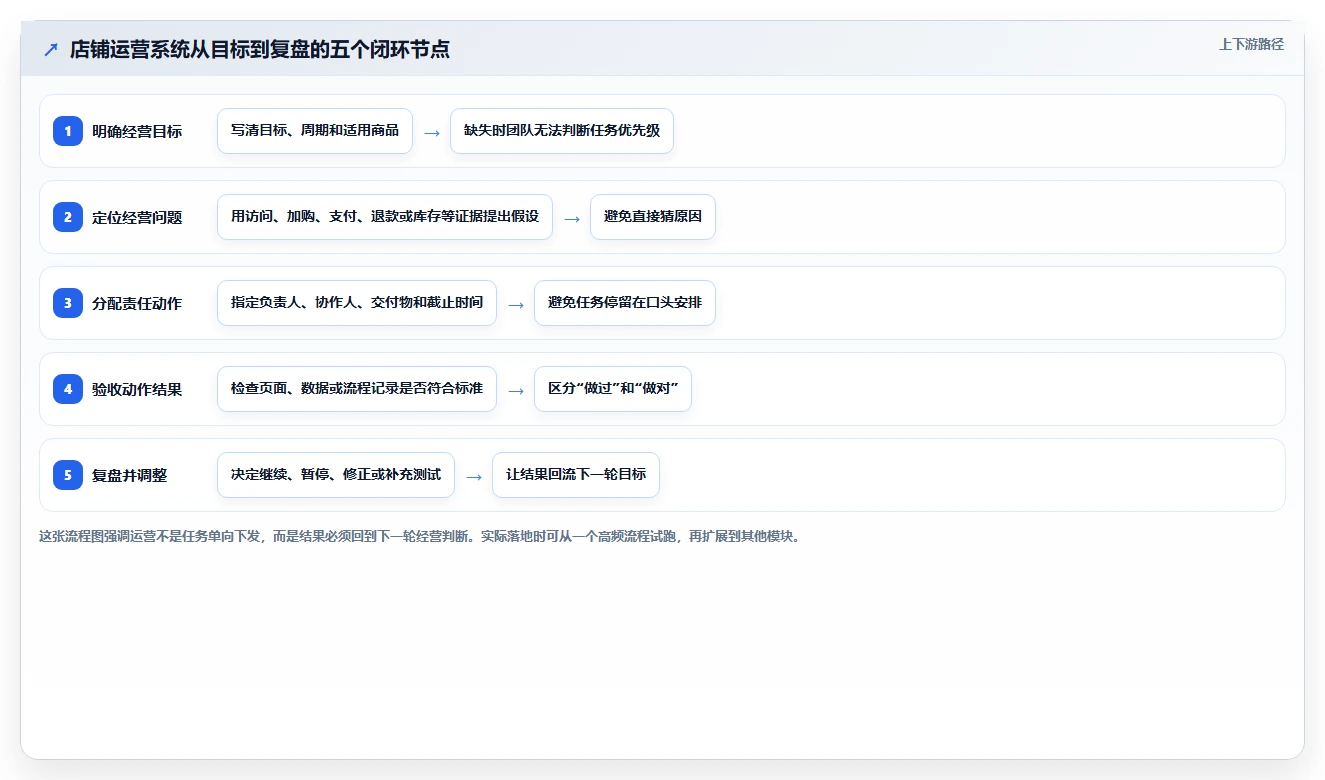1325x780 pixels.
Task: Select the 定位经营问题 step label
Action: 137,217
